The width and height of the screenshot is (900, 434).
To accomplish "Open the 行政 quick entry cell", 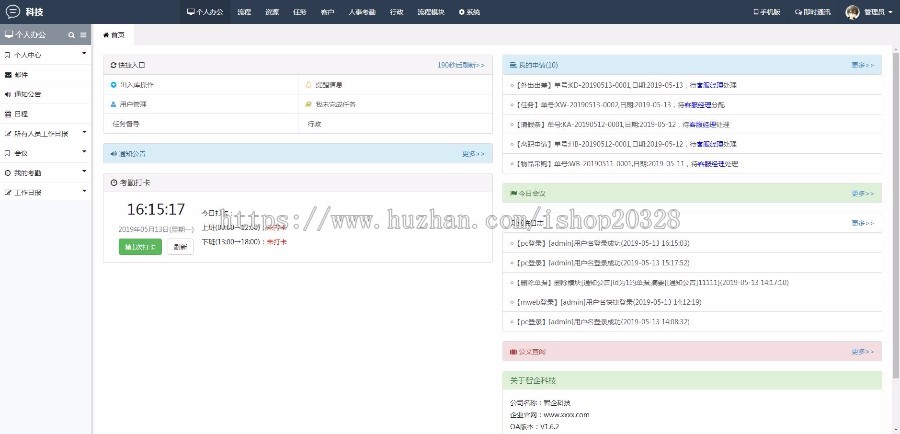I will [395, 123].
